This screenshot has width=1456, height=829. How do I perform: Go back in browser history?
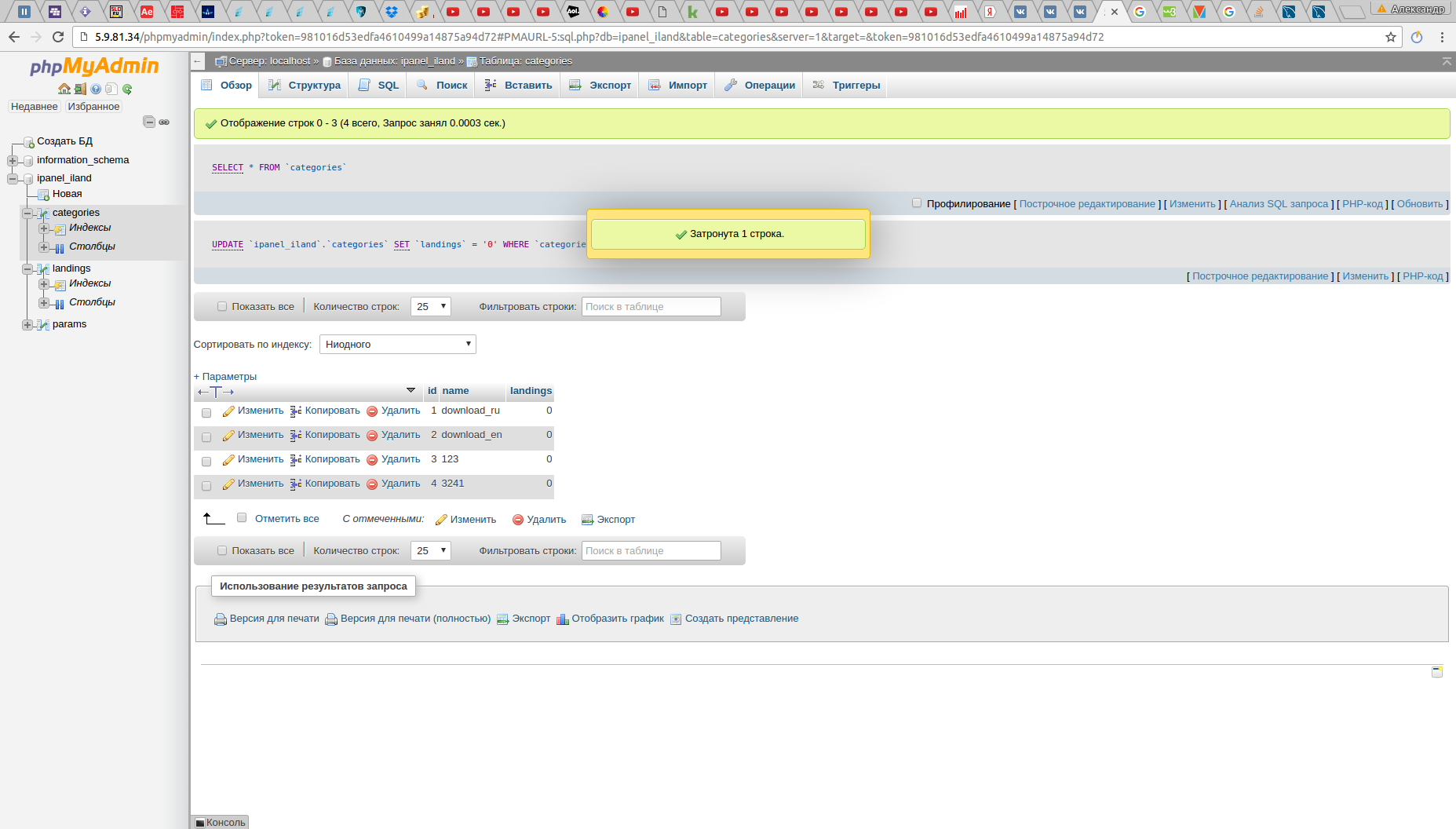point(14,37)
